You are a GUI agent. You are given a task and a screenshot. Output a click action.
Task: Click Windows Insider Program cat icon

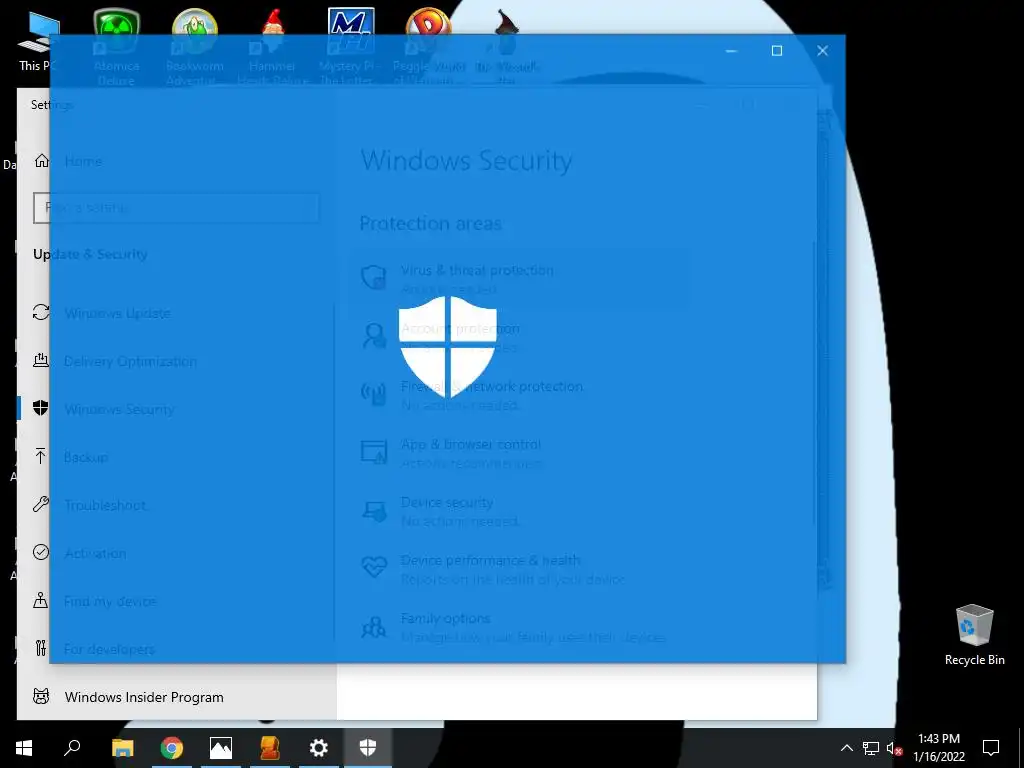41,697
